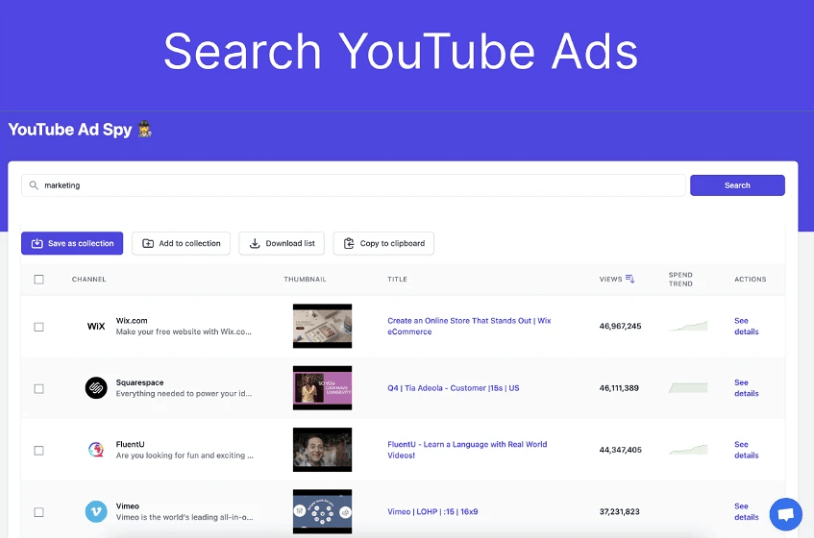The width and height of the screenshot is (814, 538).
Task: Click the SPEND TREND column header
Action: [x=681, y=279]
